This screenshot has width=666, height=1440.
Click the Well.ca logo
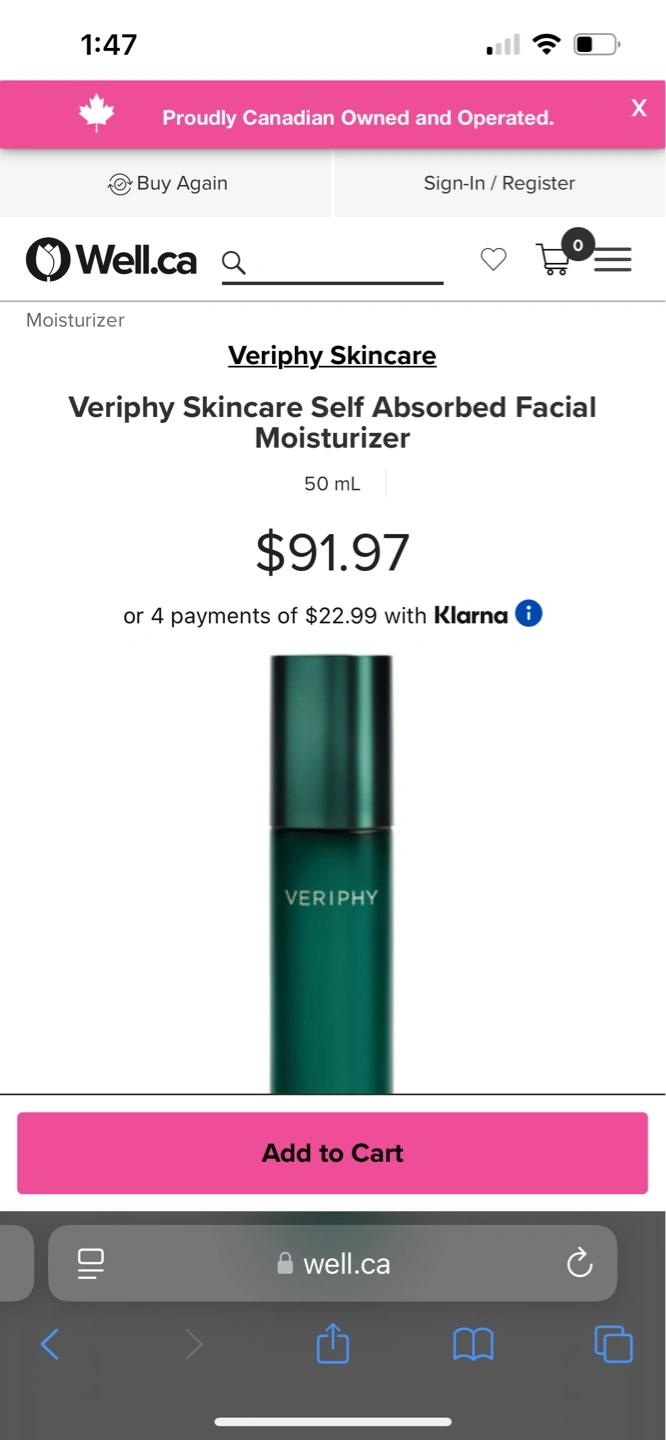(x=111, y=260)
